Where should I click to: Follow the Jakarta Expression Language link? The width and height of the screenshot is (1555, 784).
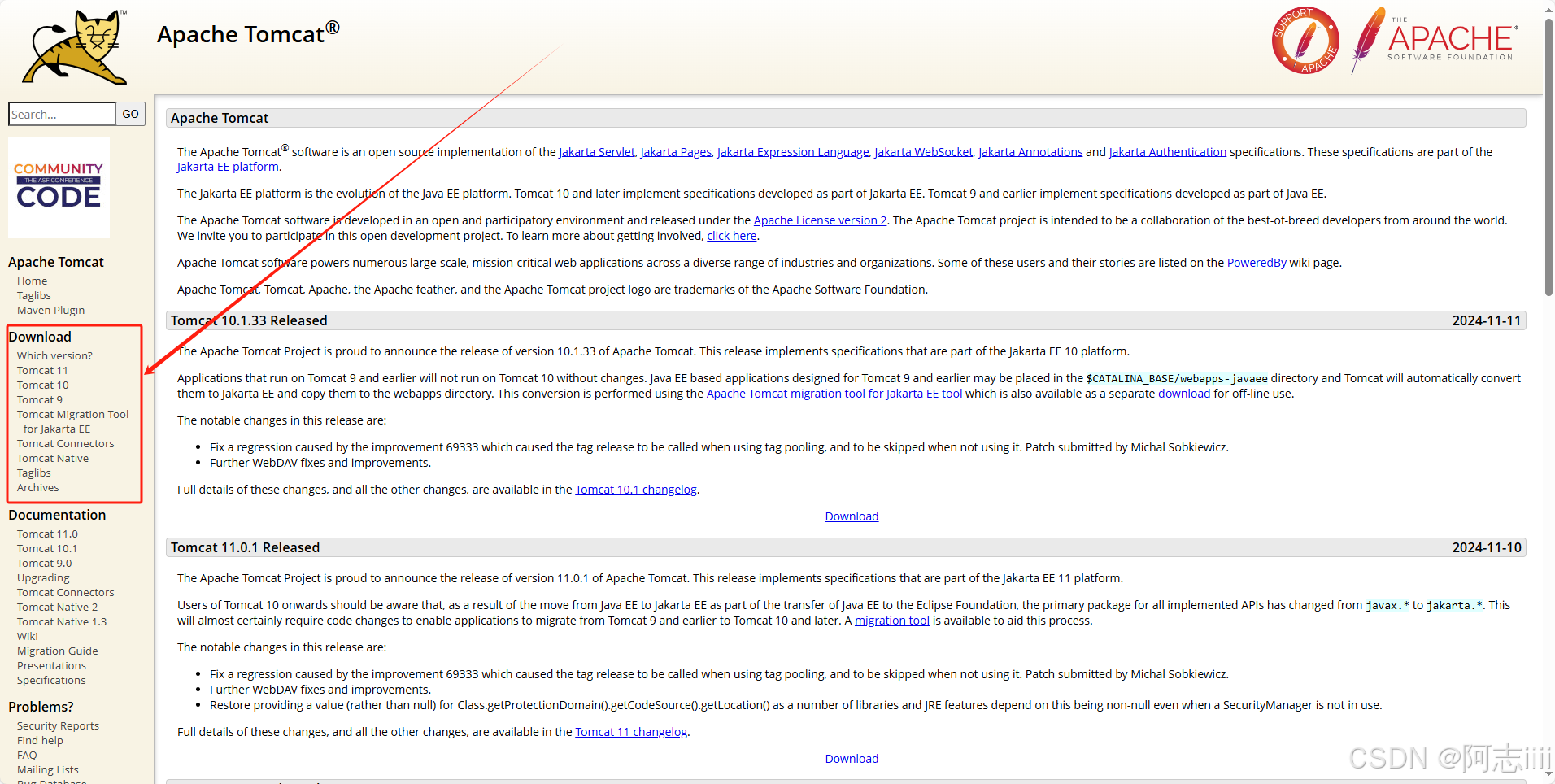tap(793, 152)
